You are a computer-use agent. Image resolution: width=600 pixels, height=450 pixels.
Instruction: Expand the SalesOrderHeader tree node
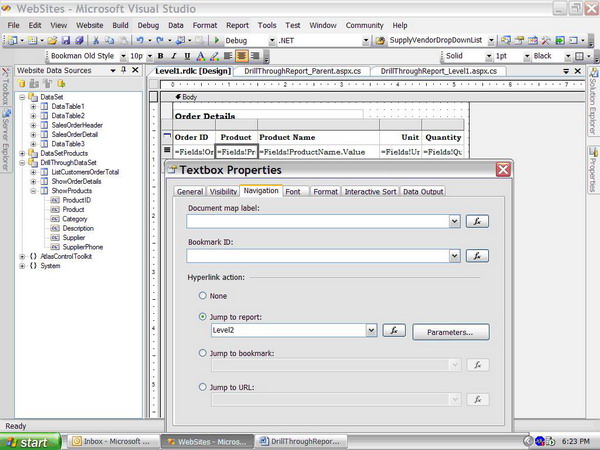point(33,125)
